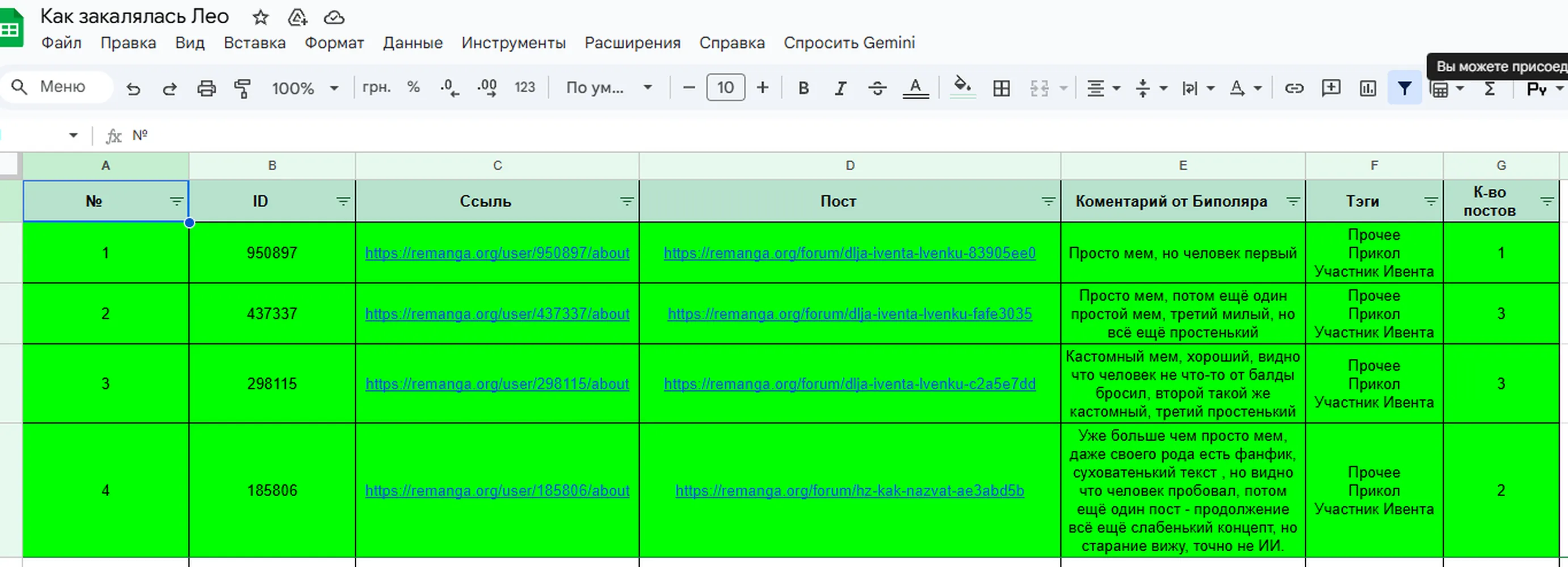Open the text color picker

[x=915, y=88]
